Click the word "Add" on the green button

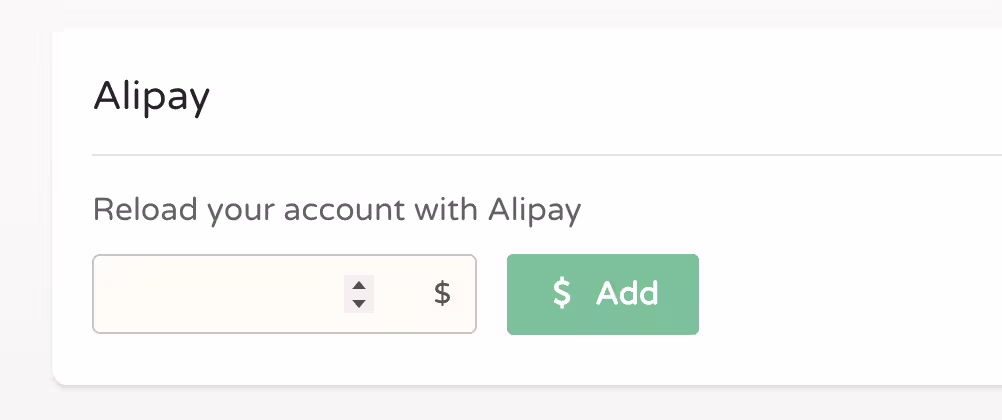[x=627, y=293]
